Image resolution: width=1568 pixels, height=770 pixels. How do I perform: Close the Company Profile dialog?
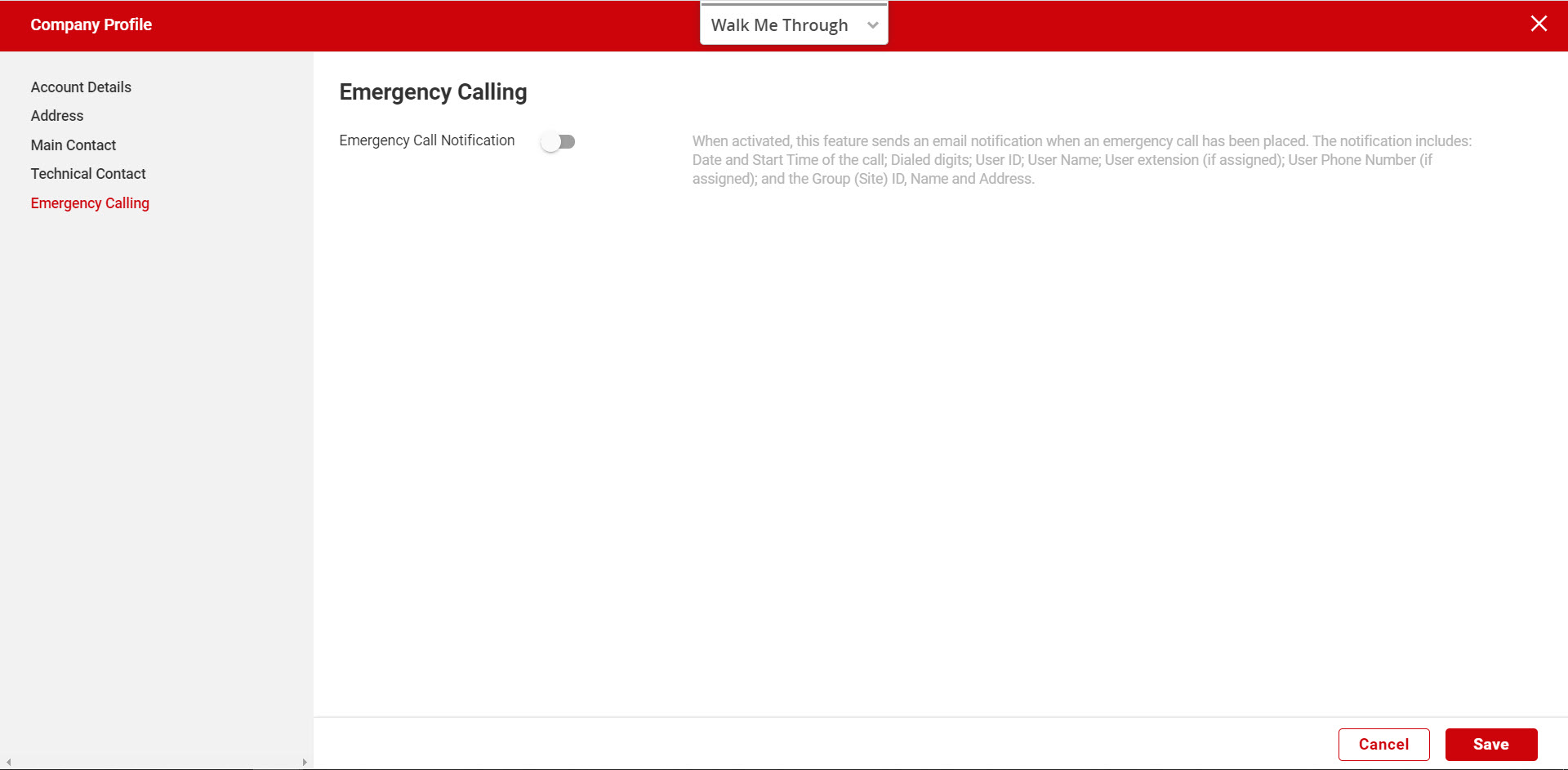(x=1539, y=24)
